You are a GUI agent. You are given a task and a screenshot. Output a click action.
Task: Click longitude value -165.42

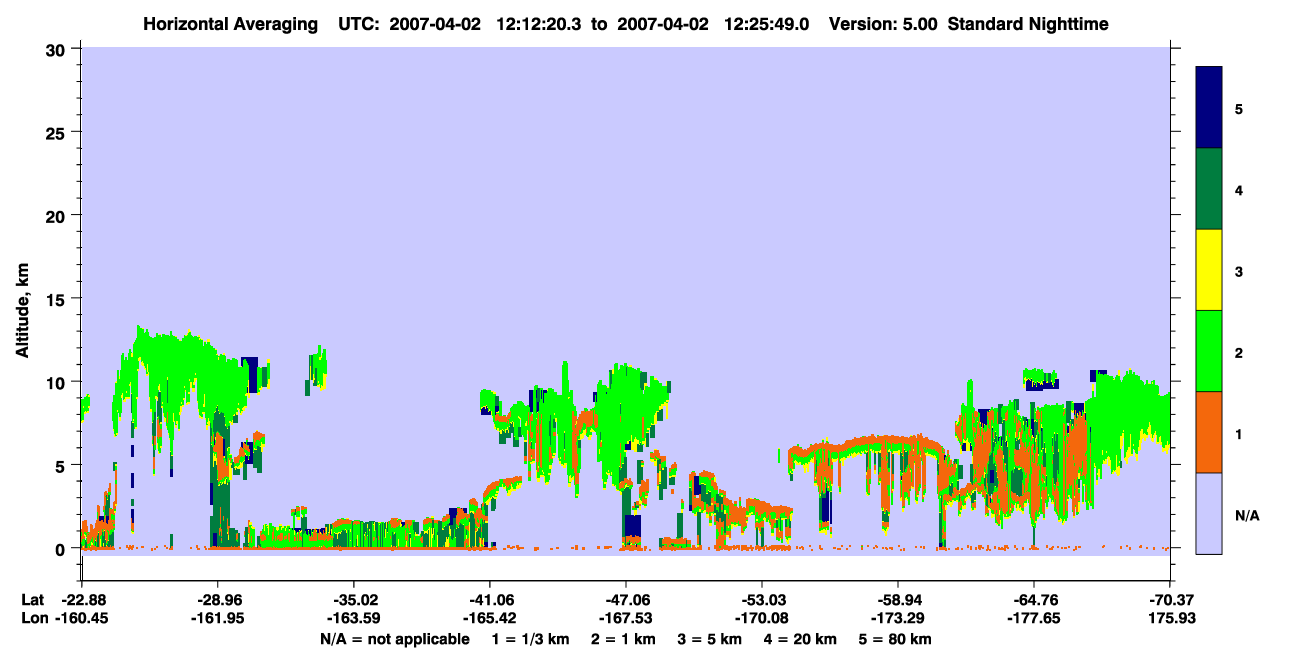tap(490, 619)
